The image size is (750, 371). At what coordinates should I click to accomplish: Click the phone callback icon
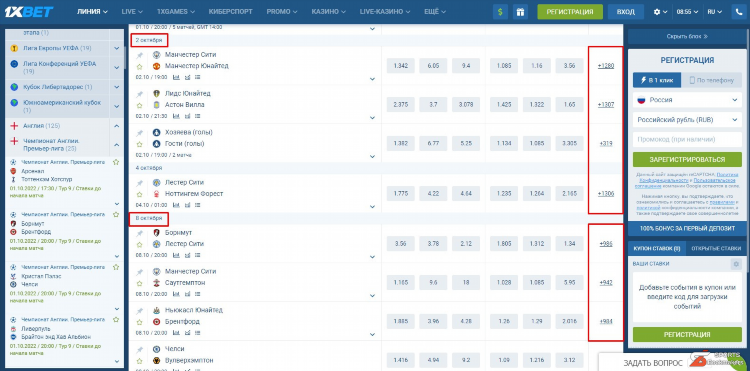click(x=739, y=12)
